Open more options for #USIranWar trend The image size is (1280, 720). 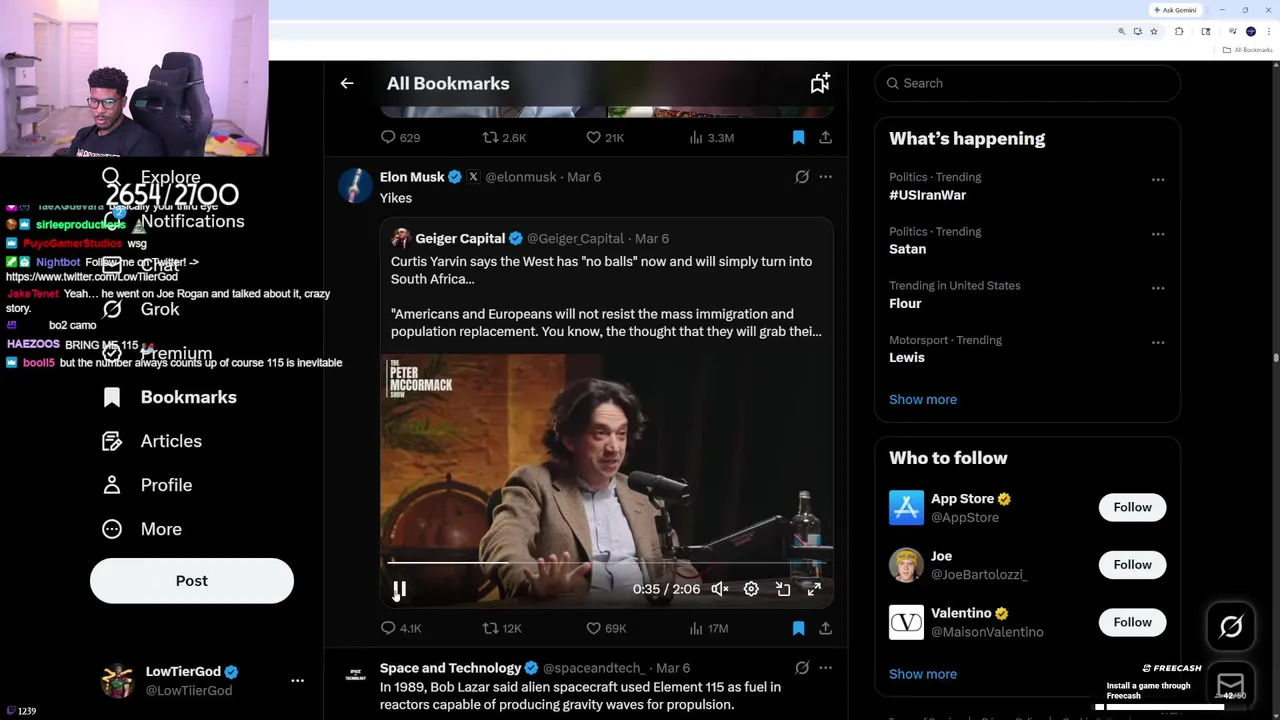1158,180
